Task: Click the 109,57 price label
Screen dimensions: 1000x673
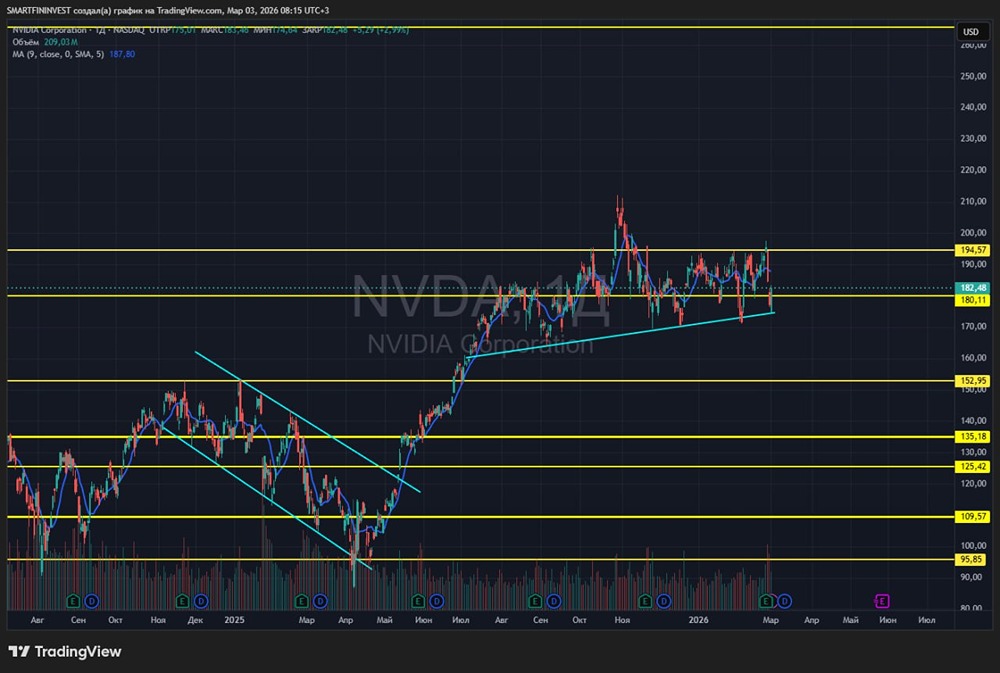Action: 972,517
